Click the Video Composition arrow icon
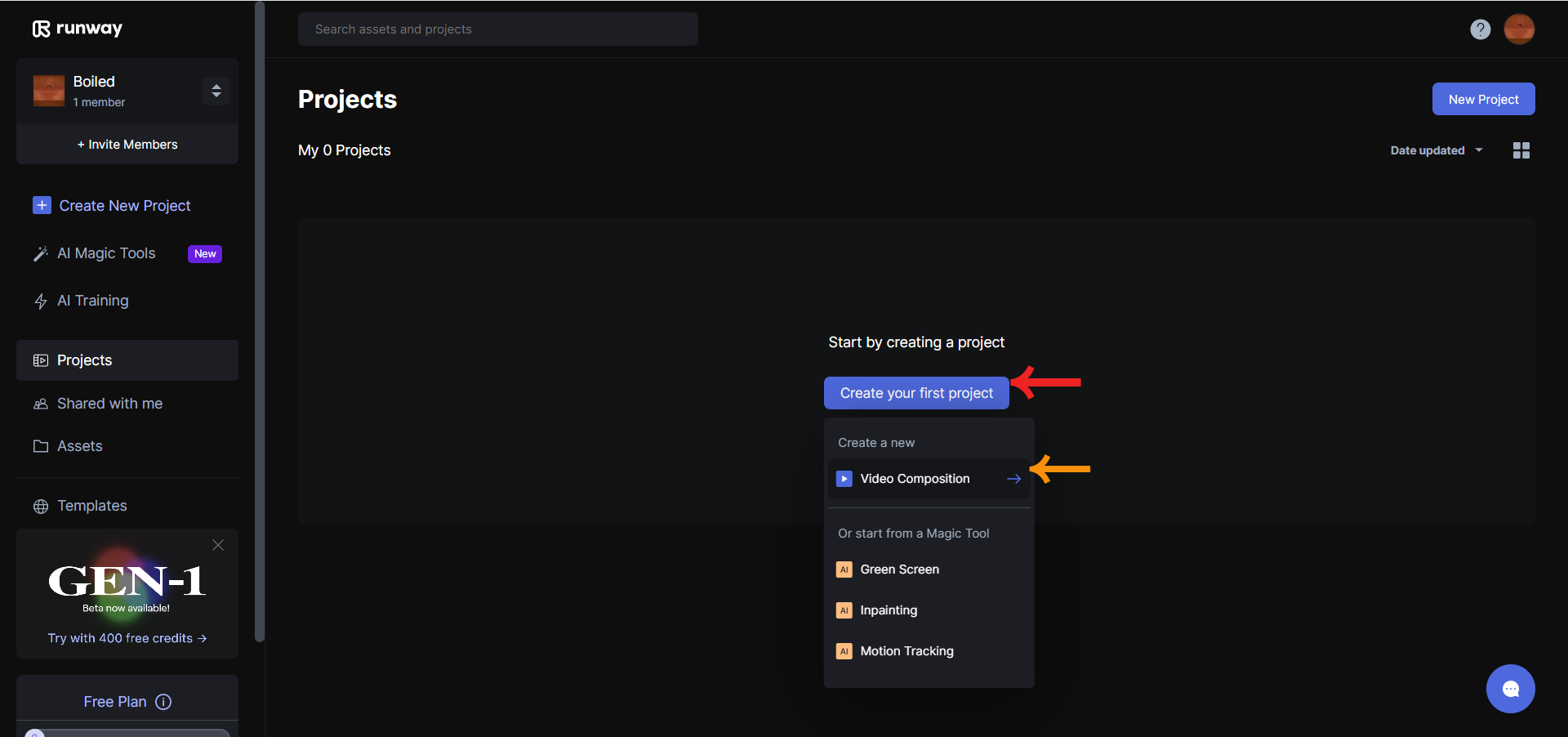This screenshot has width=1568, height=737. [1014, 479]
